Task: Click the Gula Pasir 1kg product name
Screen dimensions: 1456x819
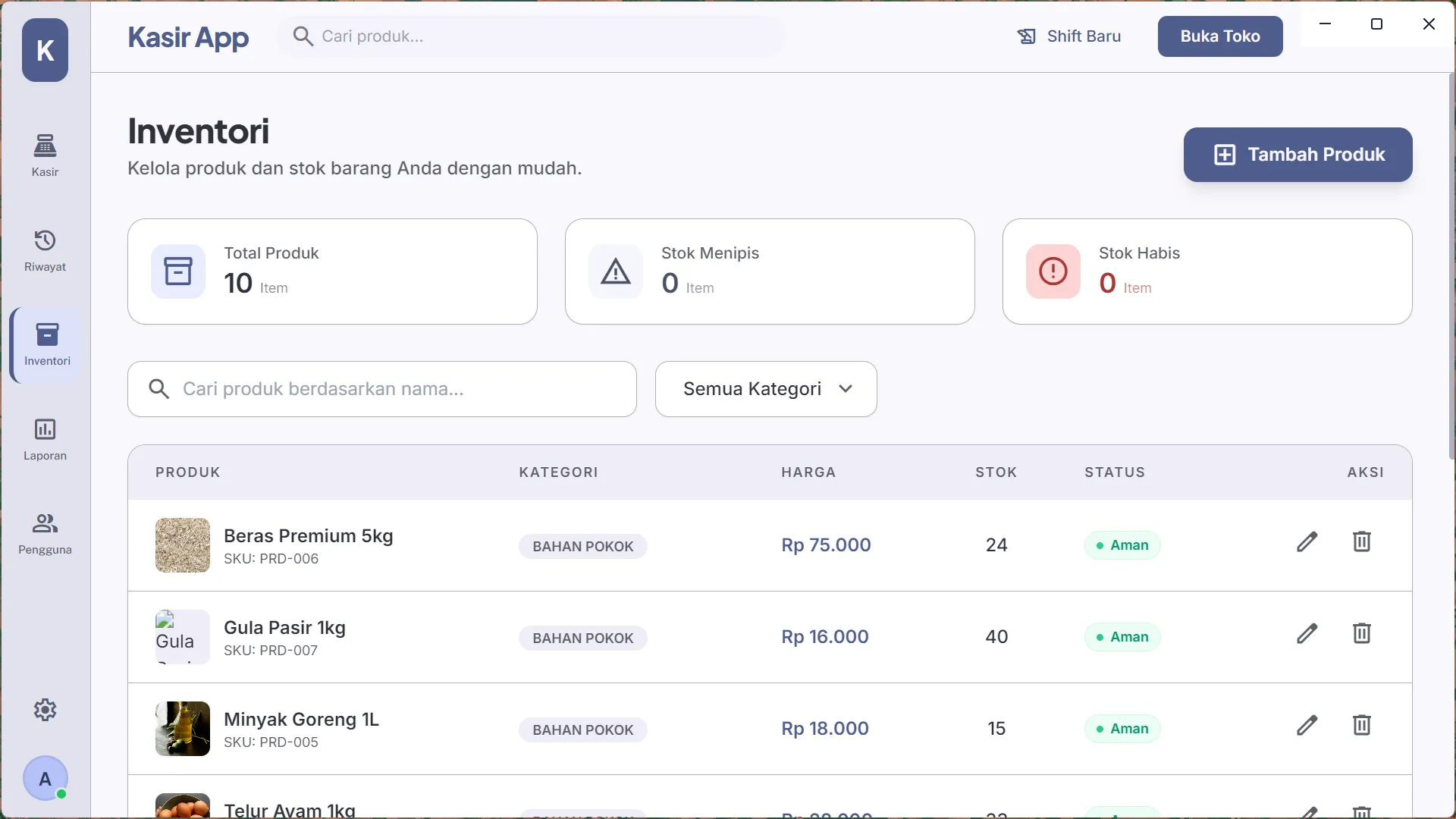Action: (x=284, y=628)
